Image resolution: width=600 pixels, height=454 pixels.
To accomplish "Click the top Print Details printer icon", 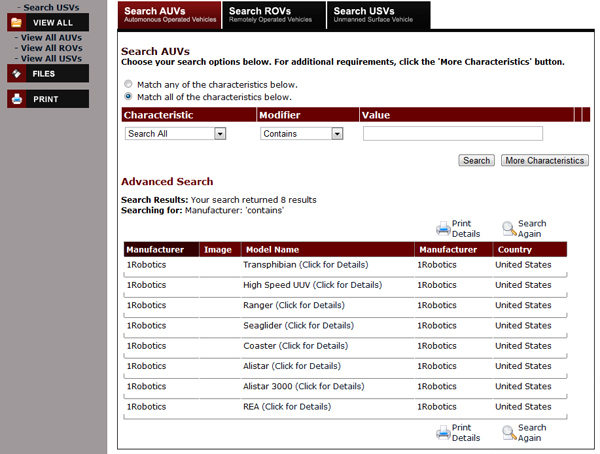I will point(443,228).
